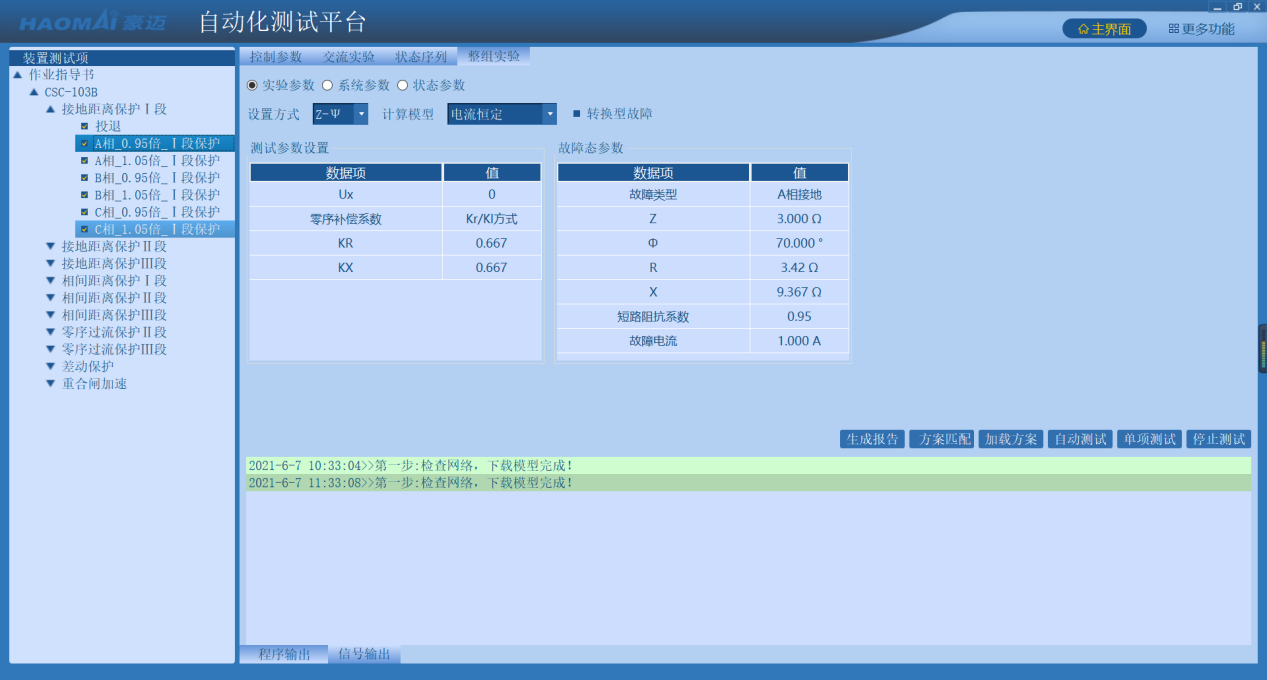The width and height of the screenshot is (1267, 680).
Task: Select the 系统参数 radio button
Action: (327, 86)
